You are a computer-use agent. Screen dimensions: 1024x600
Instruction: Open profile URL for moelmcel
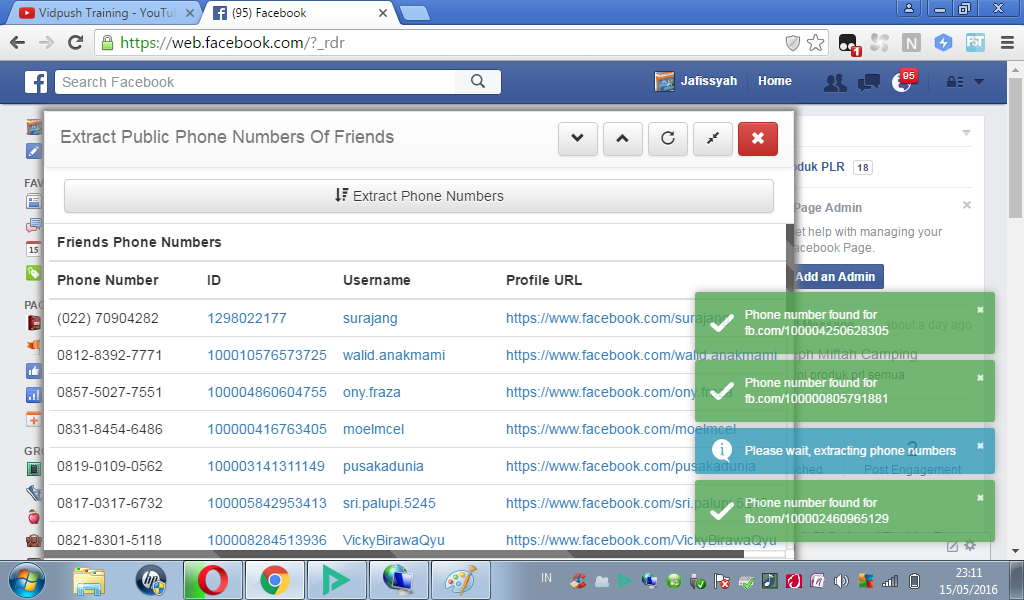point(621,429)
